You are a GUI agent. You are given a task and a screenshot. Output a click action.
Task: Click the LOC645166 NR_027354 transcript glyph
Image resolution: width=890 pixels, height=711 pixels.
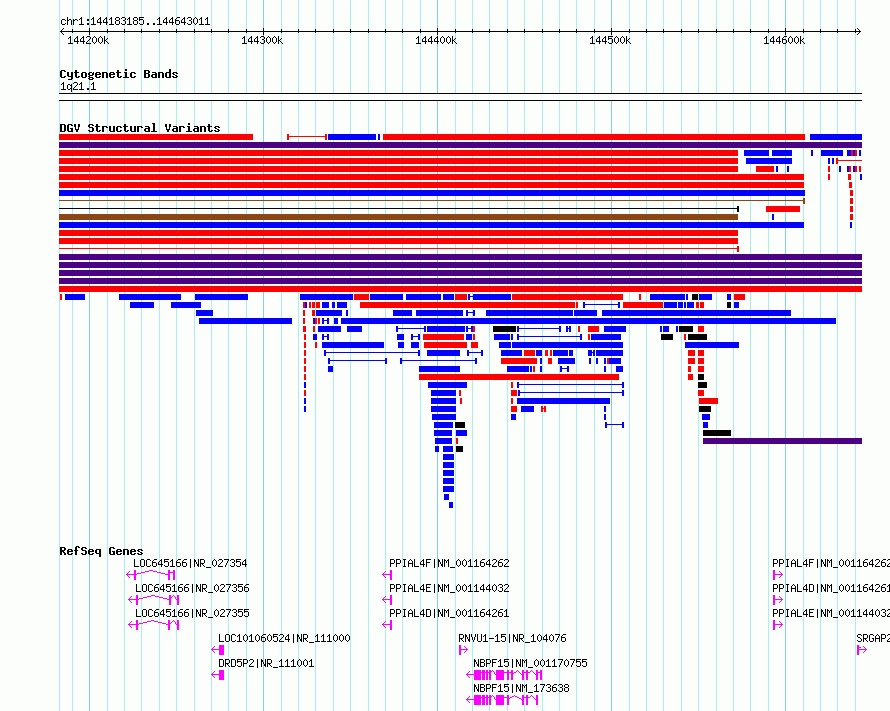click(x=150, y=575)
